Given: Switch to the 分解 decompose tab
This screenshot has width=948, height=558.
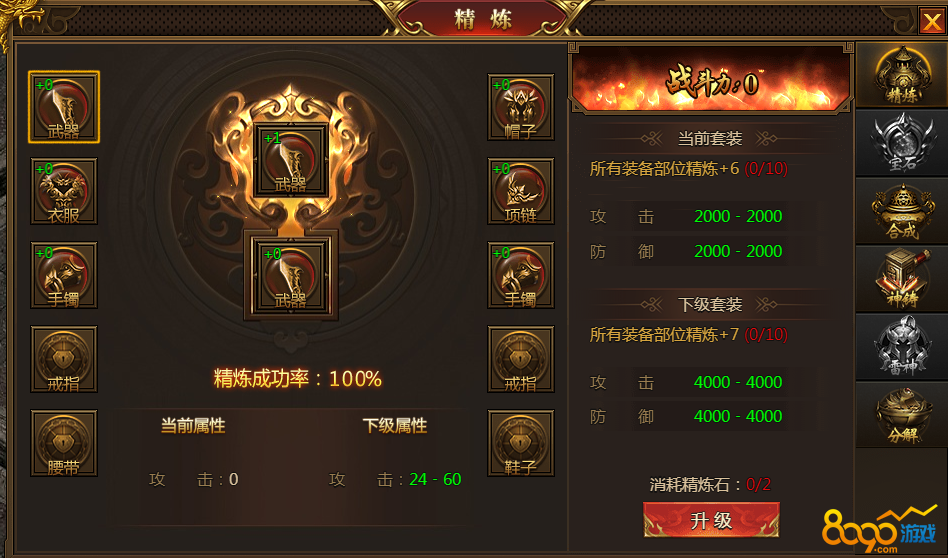Looking at the screenshot, I should point(901,415).
